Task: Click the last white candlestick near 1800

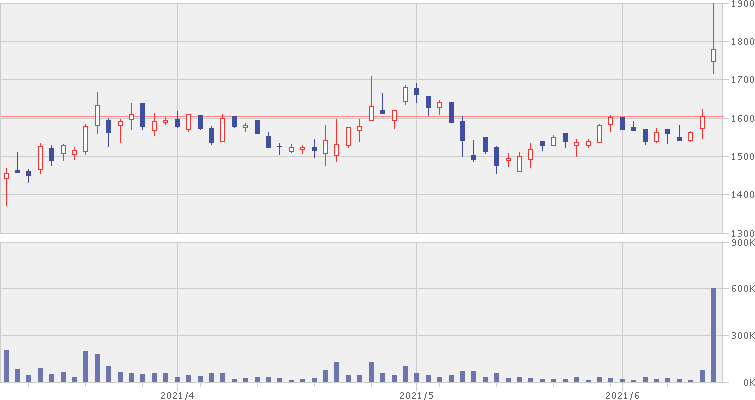Action: [713, 55]
